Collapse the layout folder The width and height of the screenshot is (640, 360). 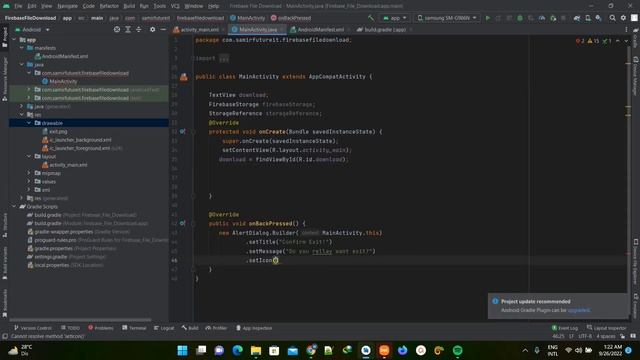point(29,156)
